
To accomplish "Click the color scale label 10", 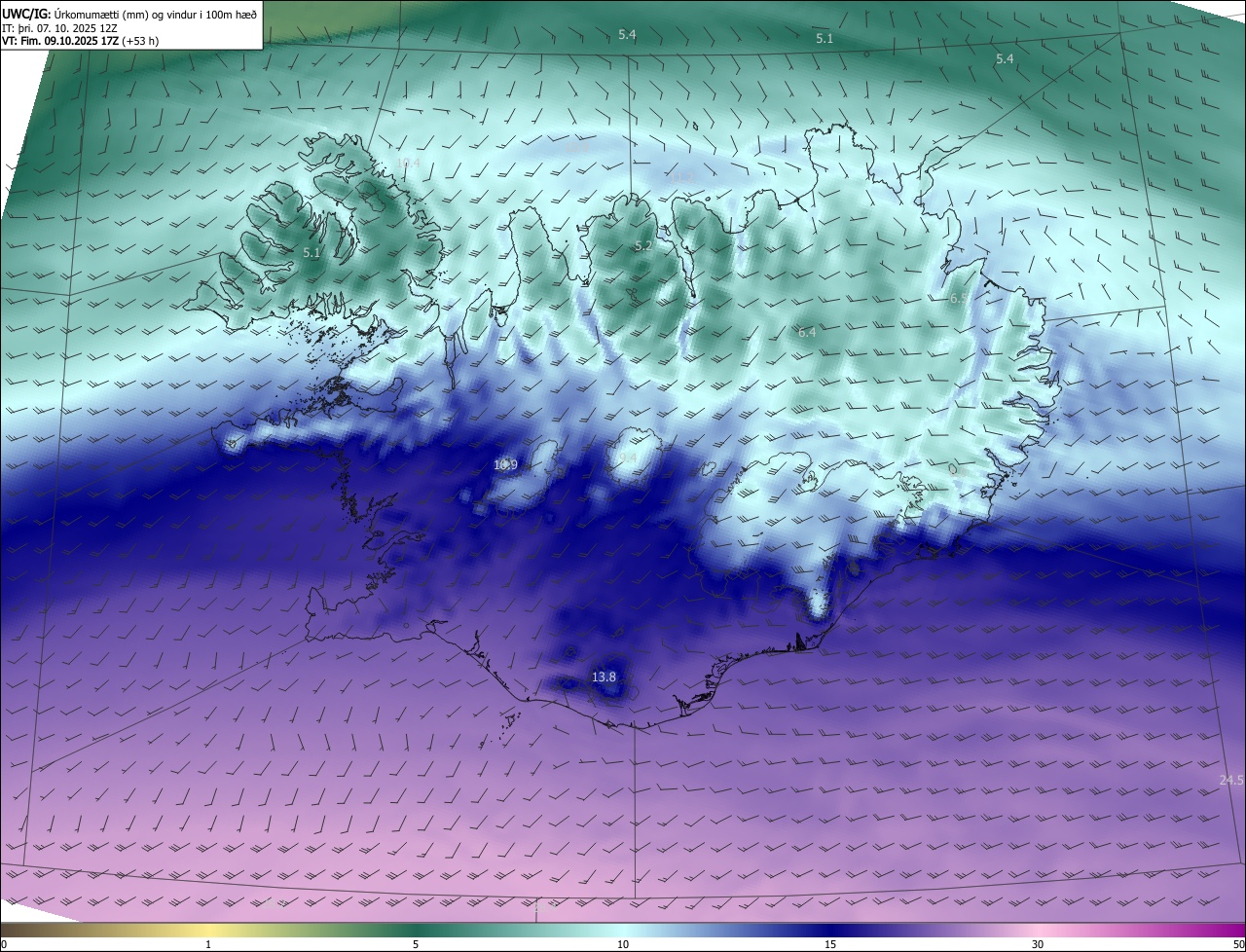I will tap(623, 944).
